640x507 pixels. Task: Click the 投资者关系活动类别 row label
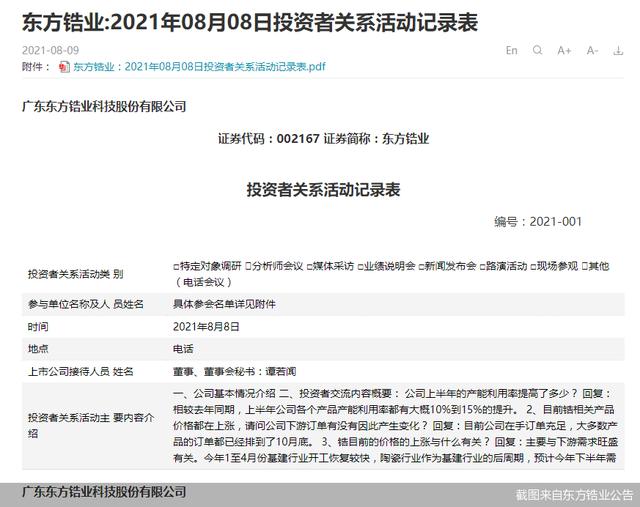76,274
